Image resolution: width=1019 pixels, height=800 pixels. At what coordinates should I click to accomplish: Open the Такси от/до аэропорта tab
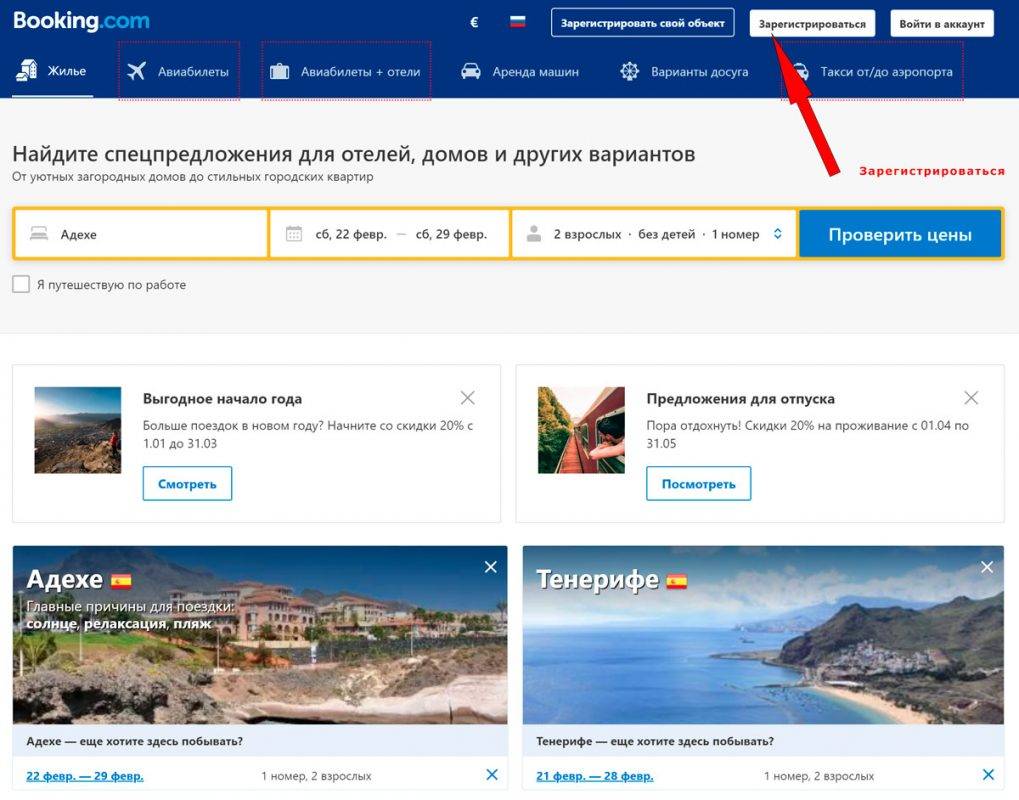click(885, 72)
